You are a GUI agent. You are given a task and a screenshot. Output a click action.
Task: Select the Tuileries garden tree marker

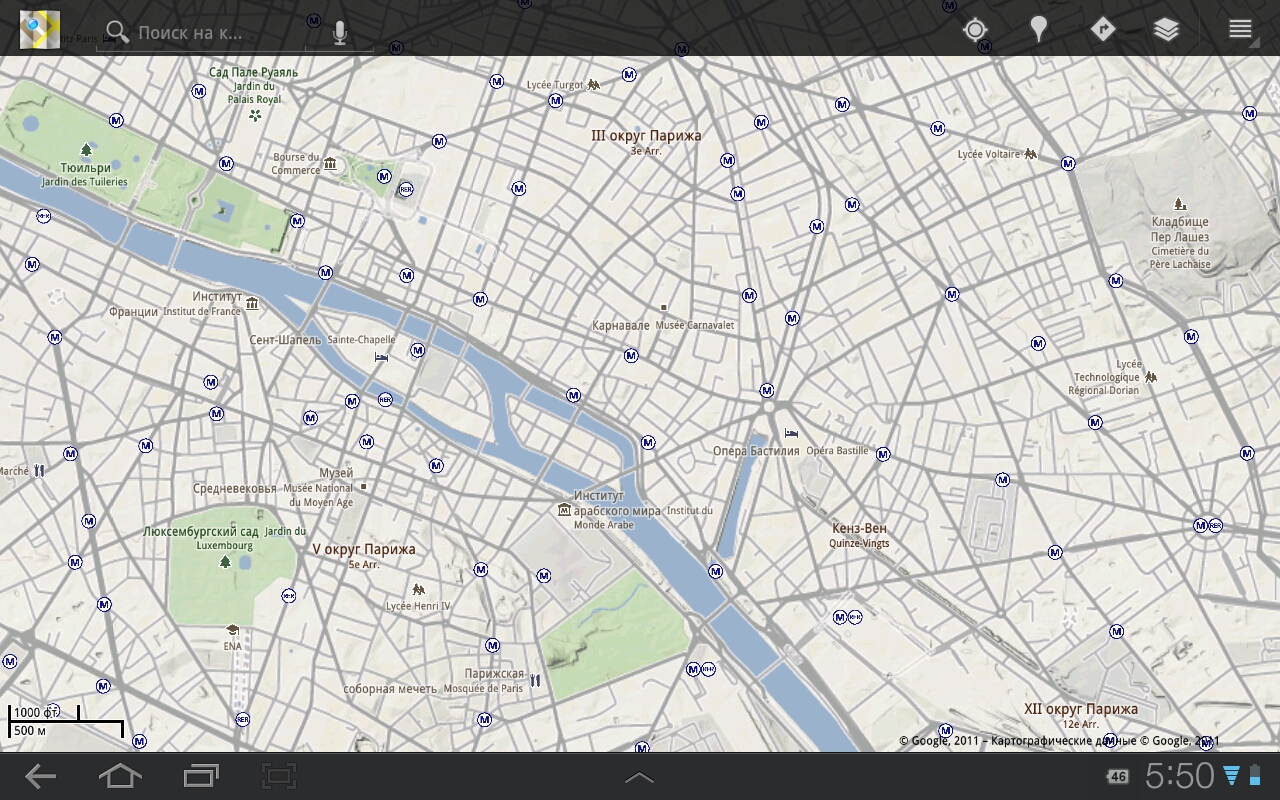(86, 150)
